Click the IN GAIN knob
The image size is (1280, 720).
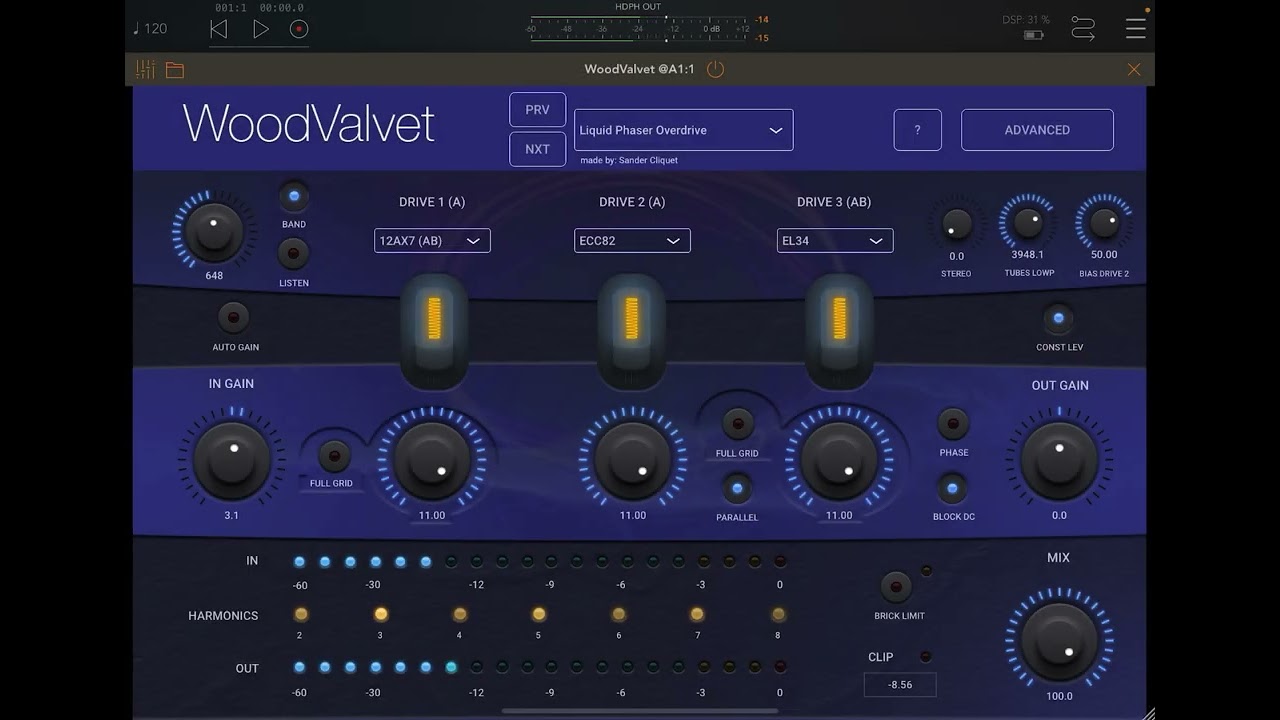click(x=231, y=460)
